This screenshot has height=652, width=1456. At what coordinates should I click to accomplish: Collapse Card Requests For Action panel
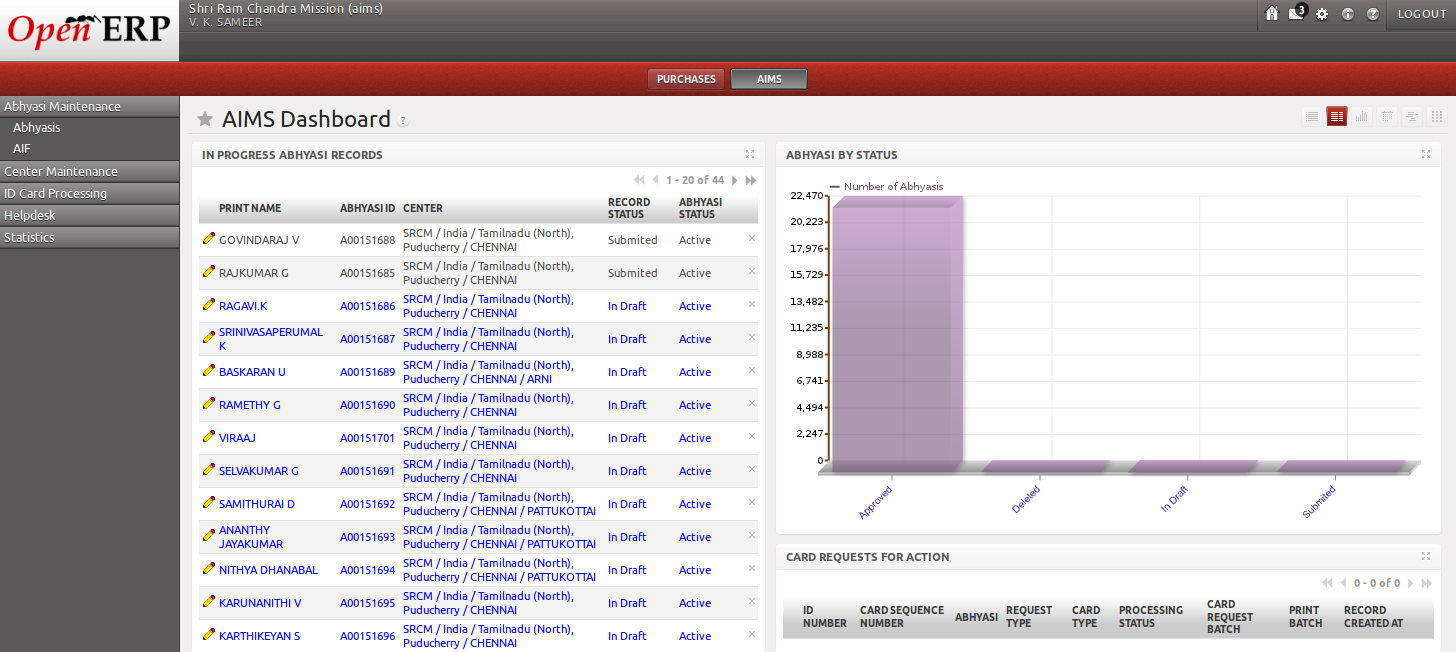click(x=1426, y=556)
